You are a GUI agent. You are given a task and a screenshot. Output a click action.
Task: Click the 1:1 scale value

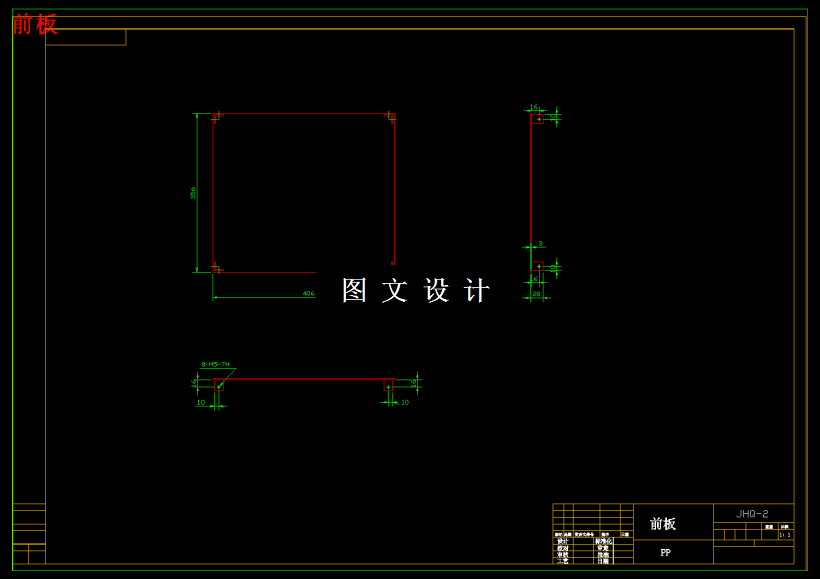(x=785, y=535)
